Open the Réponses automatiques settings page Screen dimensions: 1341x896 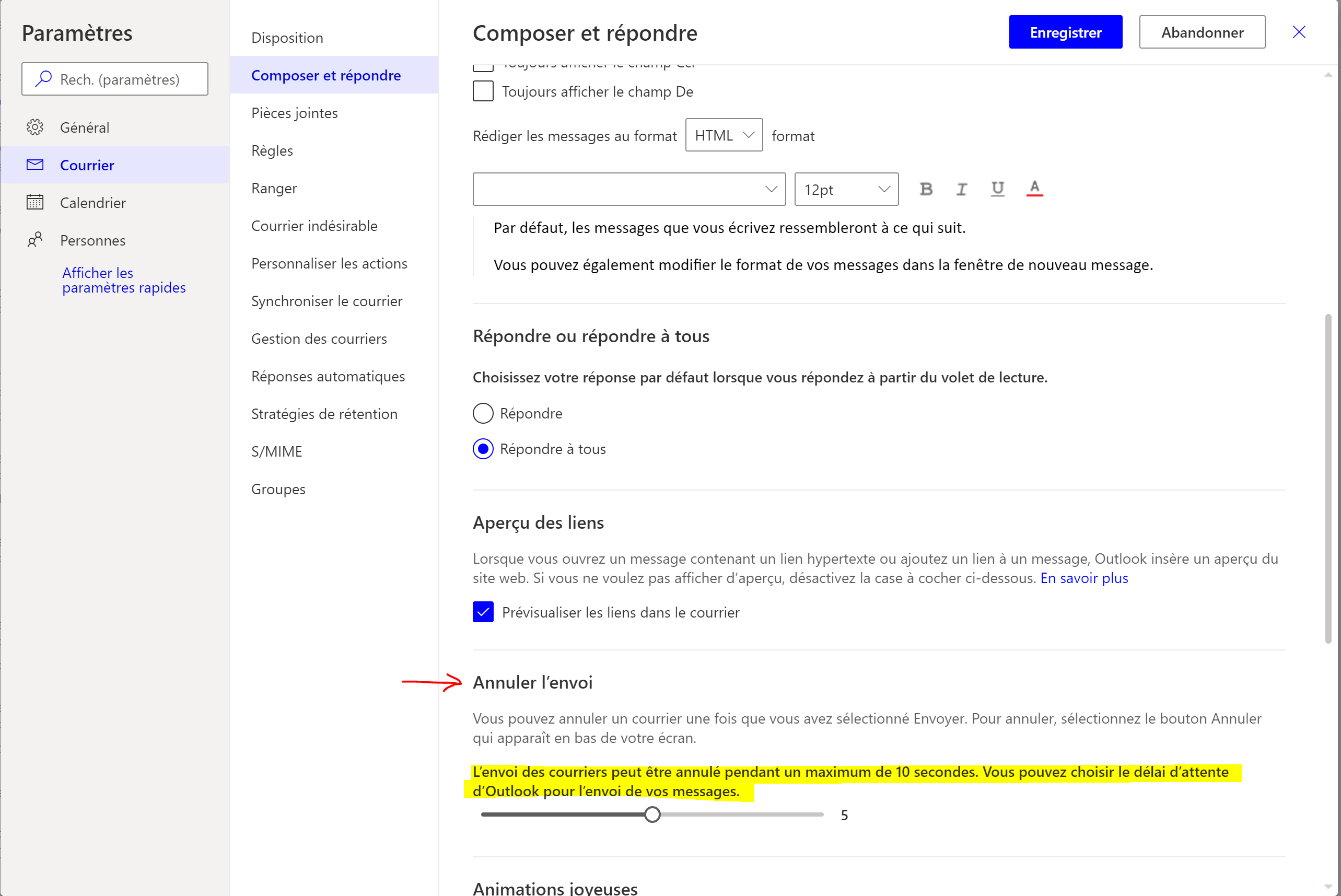click(x=328, y=376)
